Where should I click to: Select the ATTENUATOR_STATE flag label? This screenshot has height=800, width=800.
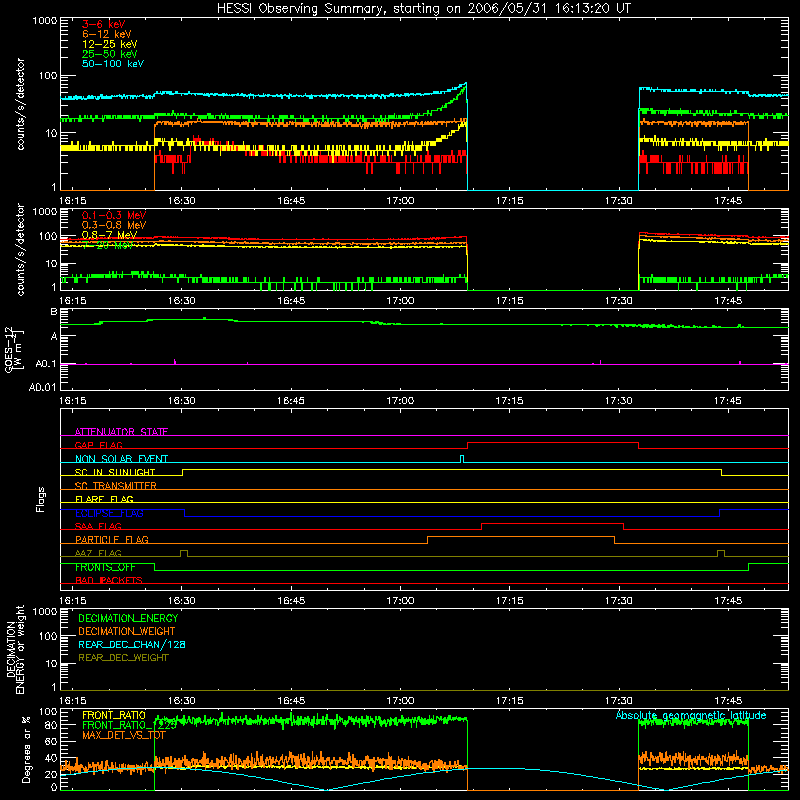121,432
